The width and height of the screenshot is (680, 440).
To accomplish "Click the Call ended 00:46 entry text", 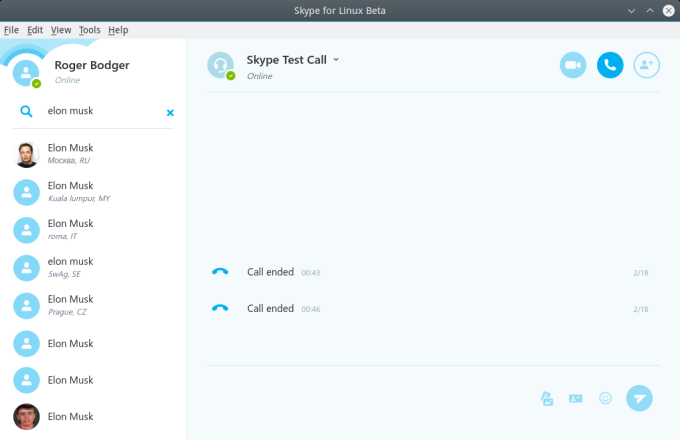I will tap(270, 308).
